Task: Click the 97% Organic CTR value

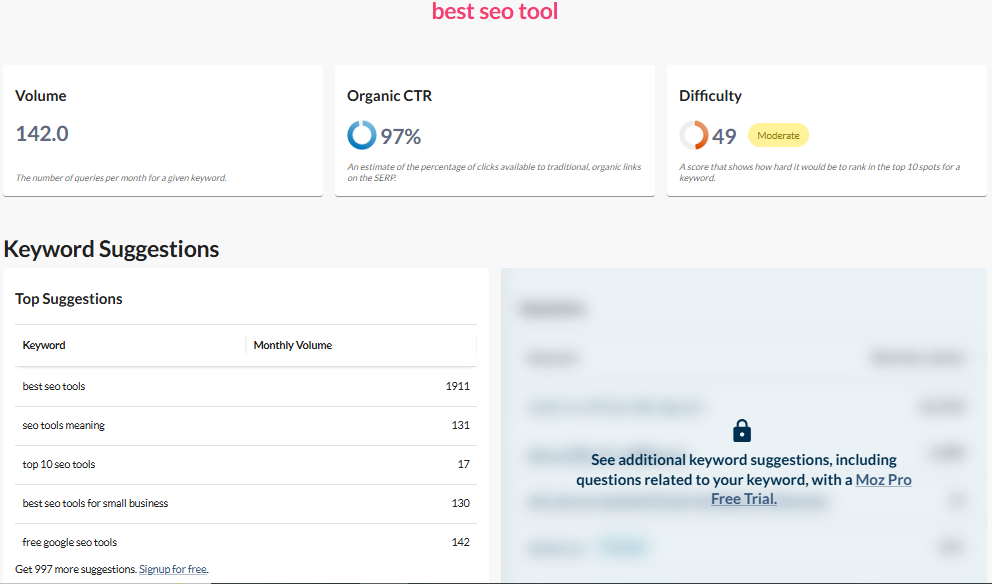Action: (400, 136)
